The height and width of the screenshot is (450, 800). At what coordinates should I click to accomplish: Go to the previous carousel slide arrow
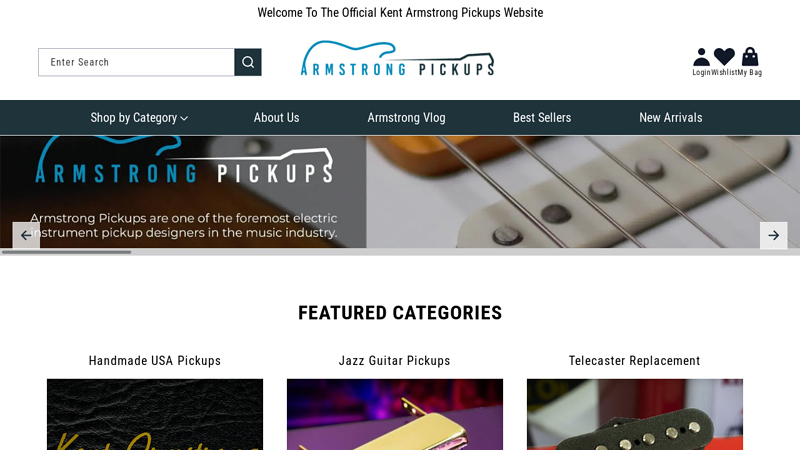tap(26, 235)
